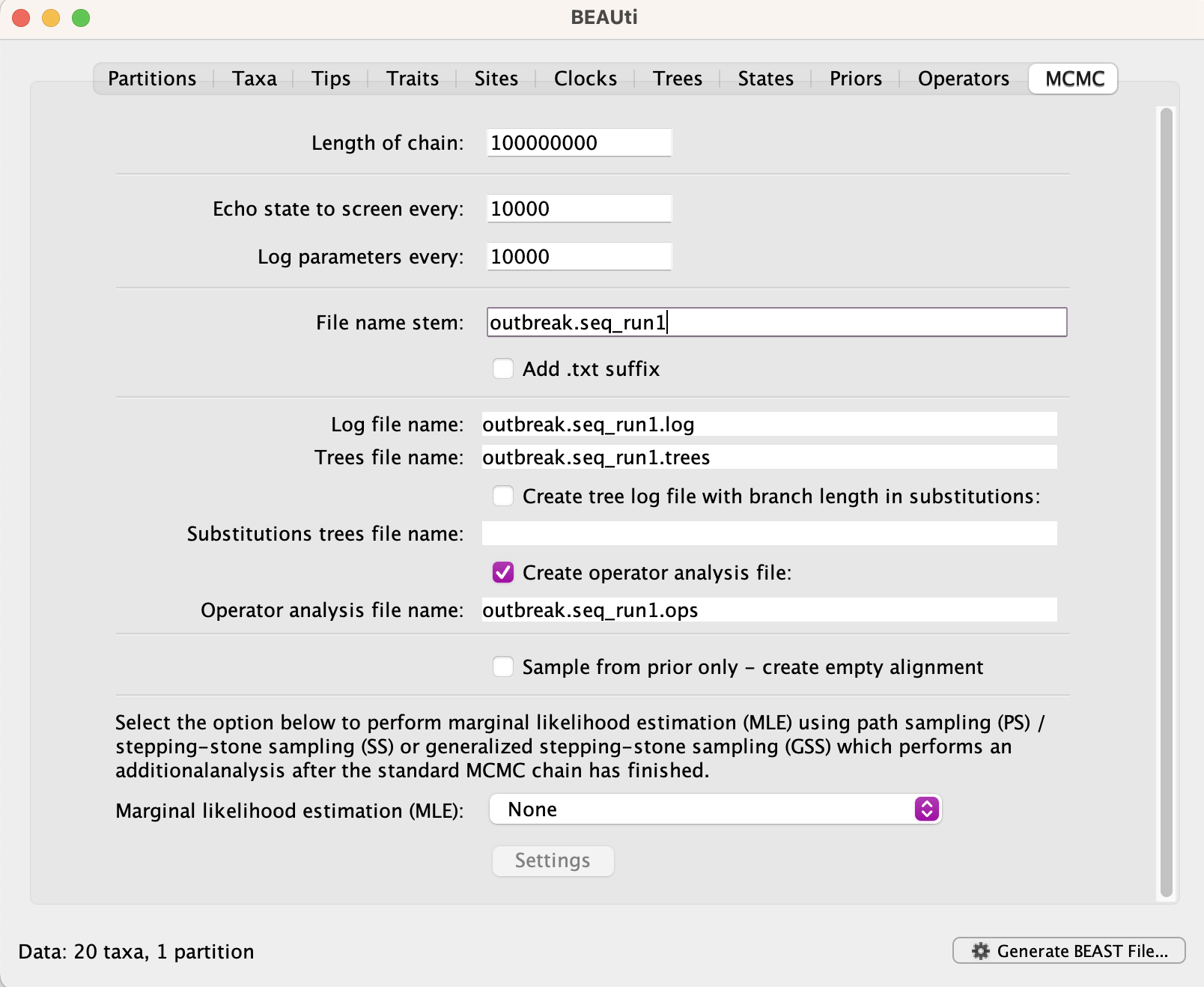The height and width of the screenshot is (987, 1204).
Task: Click the Length of chain field
Action: [579, 142]
